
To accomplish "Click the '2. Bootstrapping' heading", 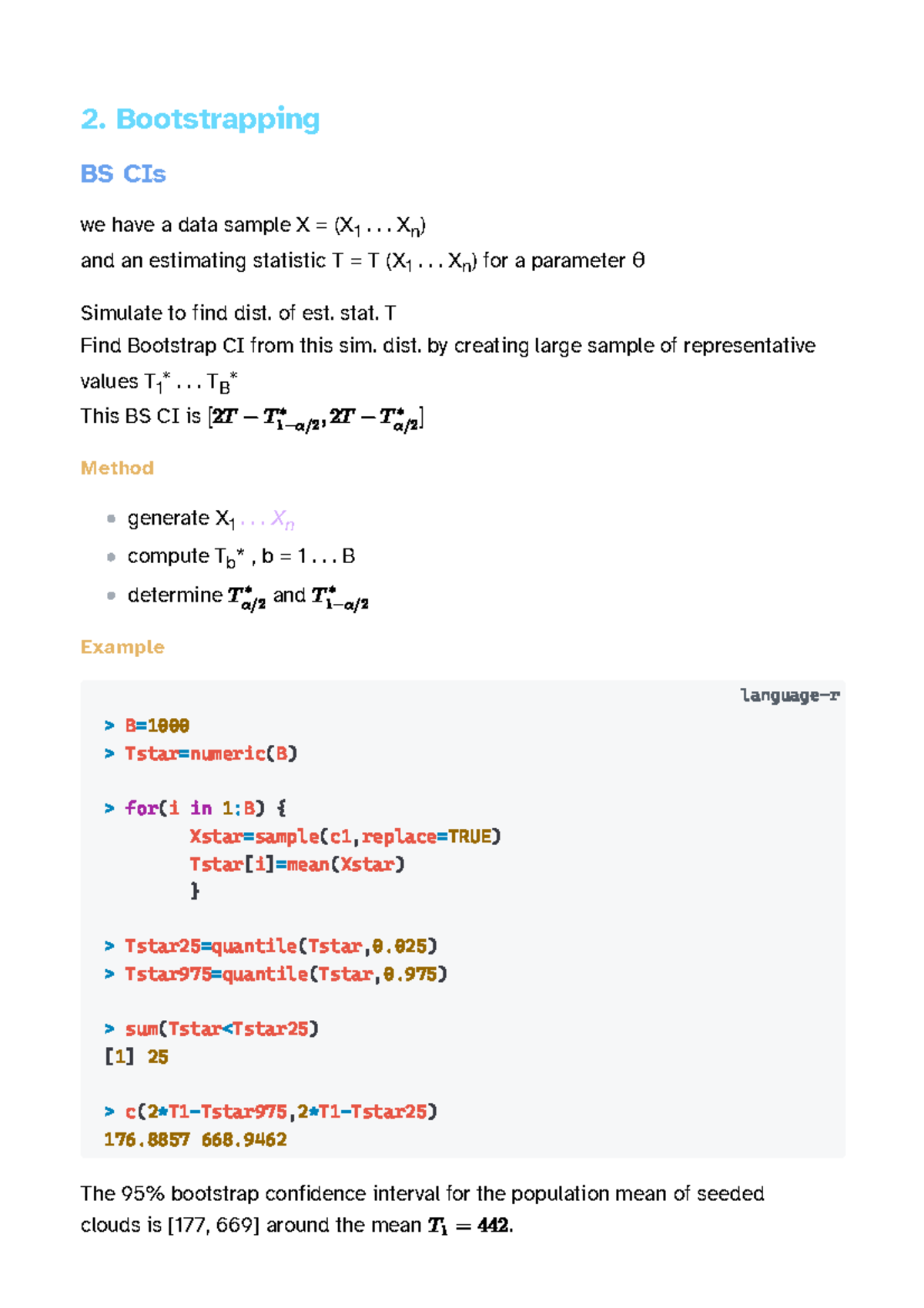I will [x=200, y=119].
